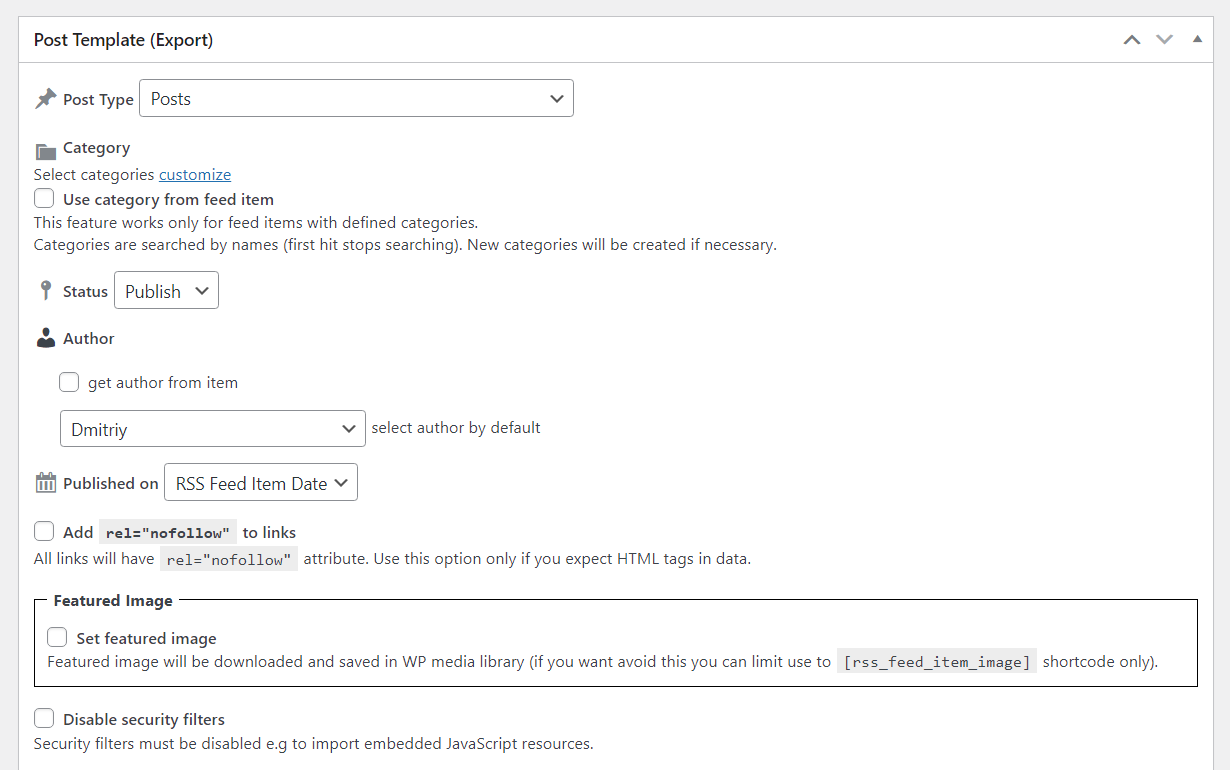Click the [rss_feed_item_image] shortcode text
This screenshot has width=1230, height=770.
(x=936, y=662)
